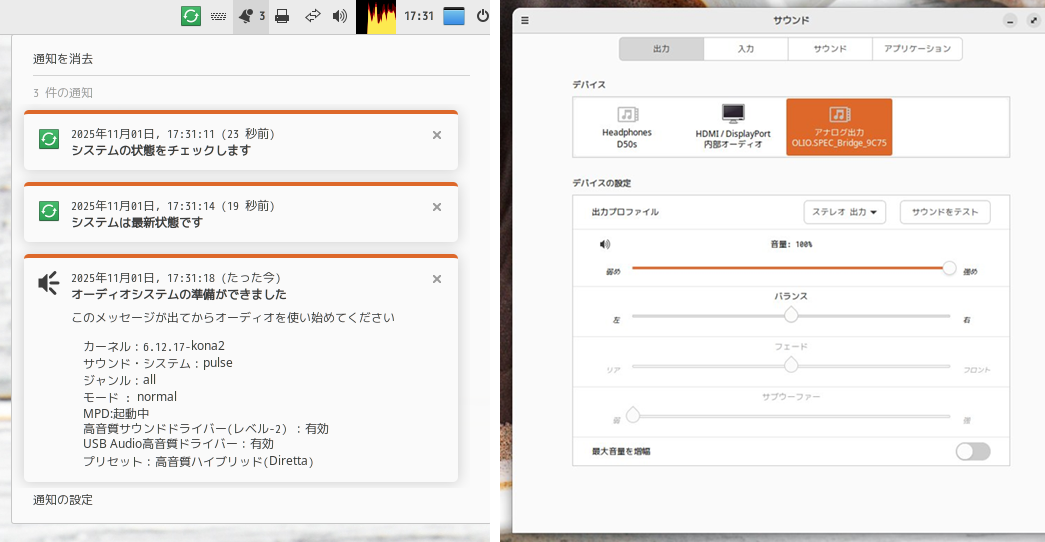This screenshot has width=1045, height=542.
Task: Open the printer tray icon
Action: pos(282,16)
